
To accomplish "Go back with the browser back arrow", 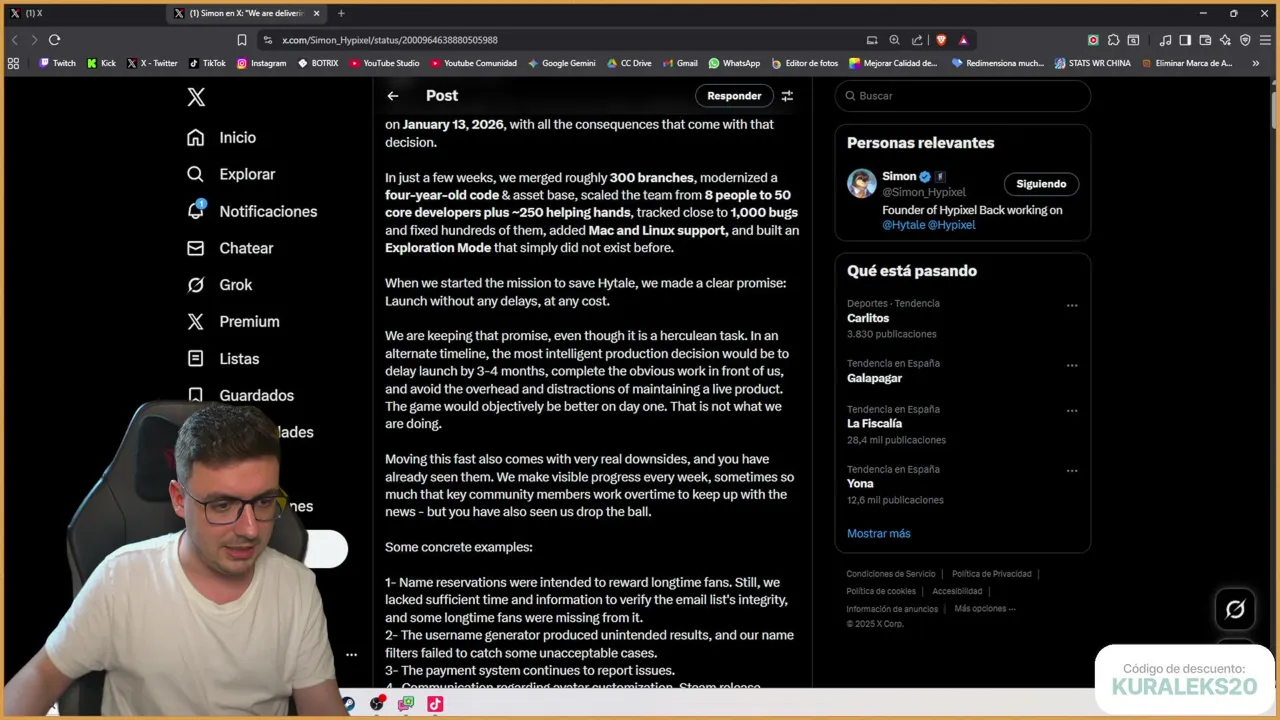I will pos(14,40).
